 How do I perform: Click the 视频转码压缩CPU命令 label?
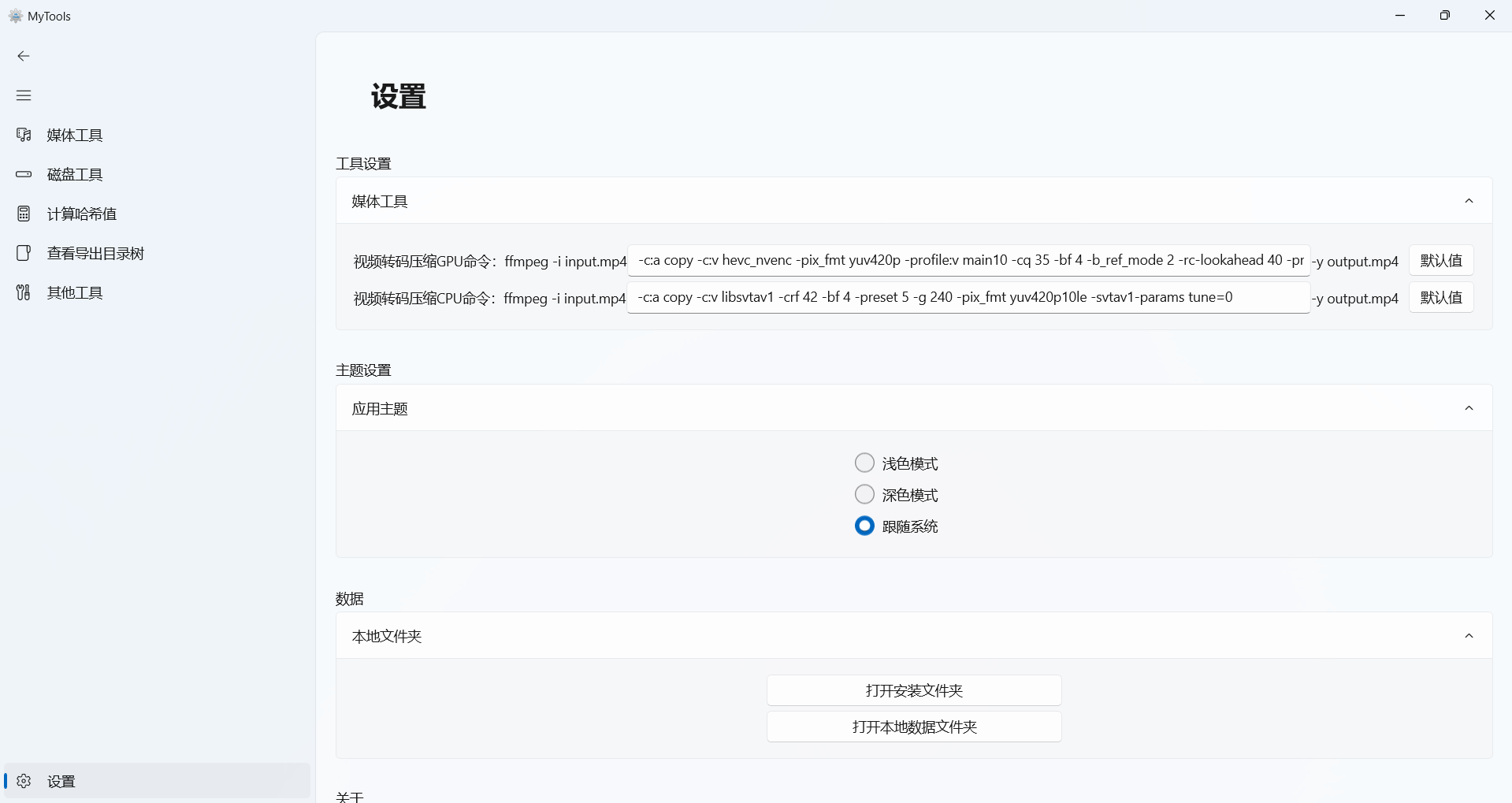(425, 299)
